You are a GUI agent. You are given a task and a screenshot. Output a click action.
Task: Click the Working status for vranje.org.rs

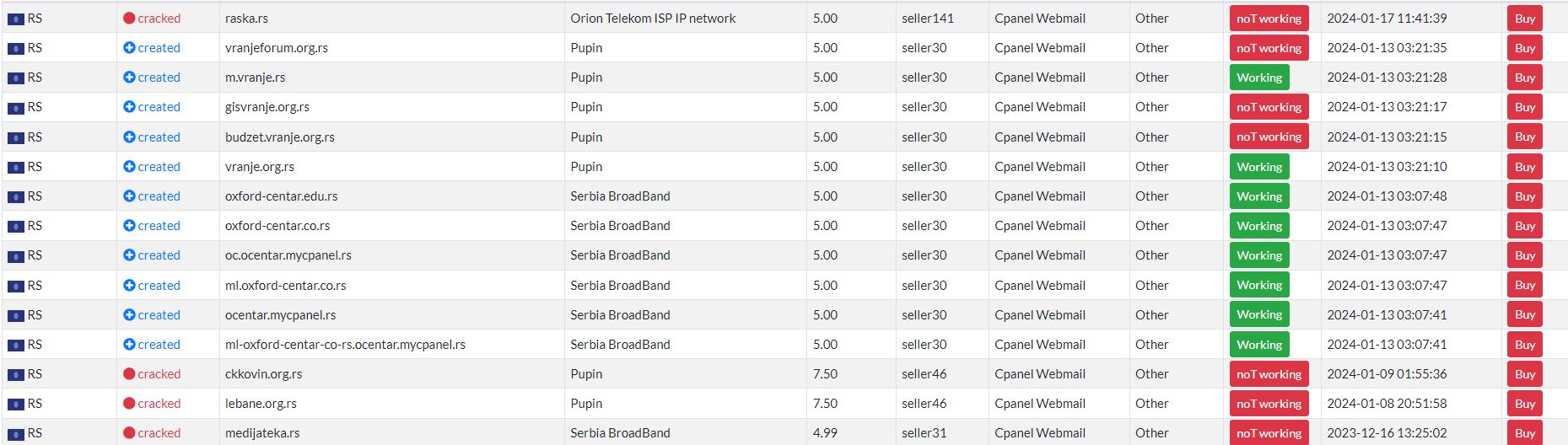(1259, 167)
